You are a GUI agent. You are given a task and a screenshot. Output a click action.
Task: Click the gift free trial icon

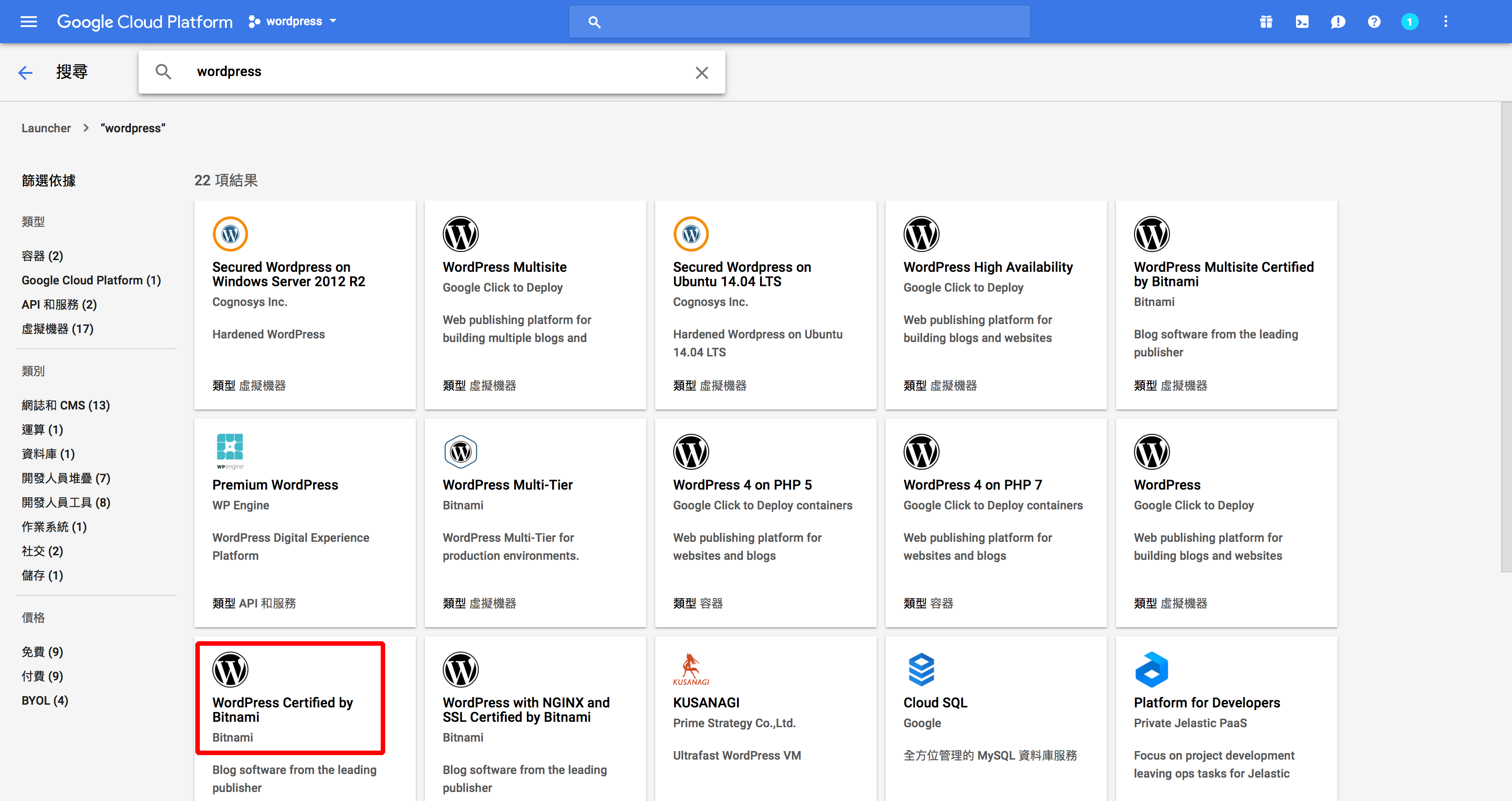click(x=1265, y=22)
